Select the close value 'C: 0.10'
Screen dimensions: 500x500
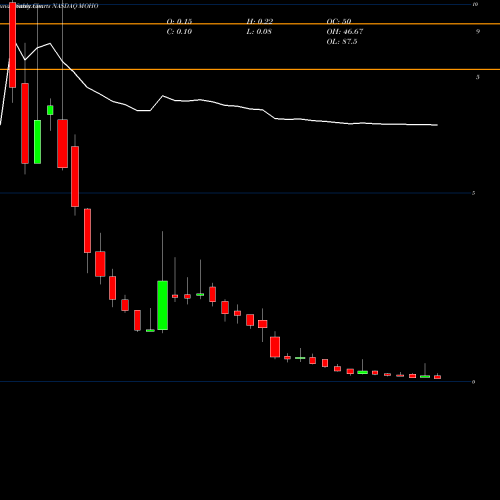pyautogui.click(x=179, y=32)
